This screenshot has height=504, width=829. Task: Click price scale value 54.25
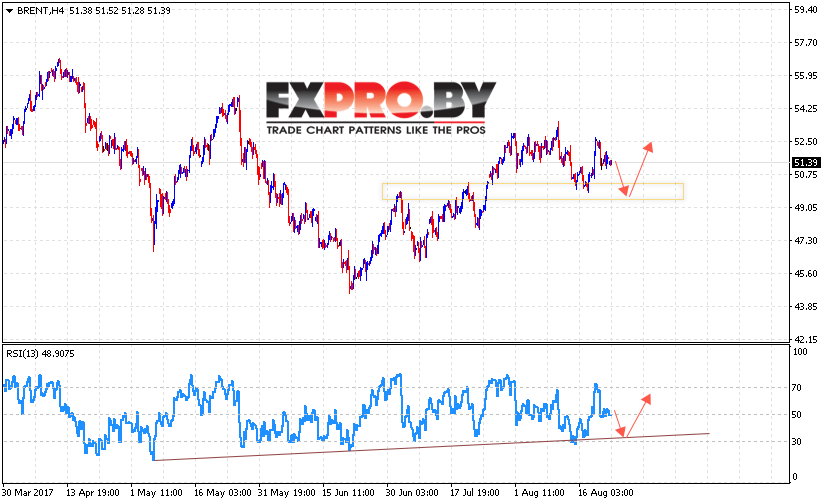(x=805, y=109)
